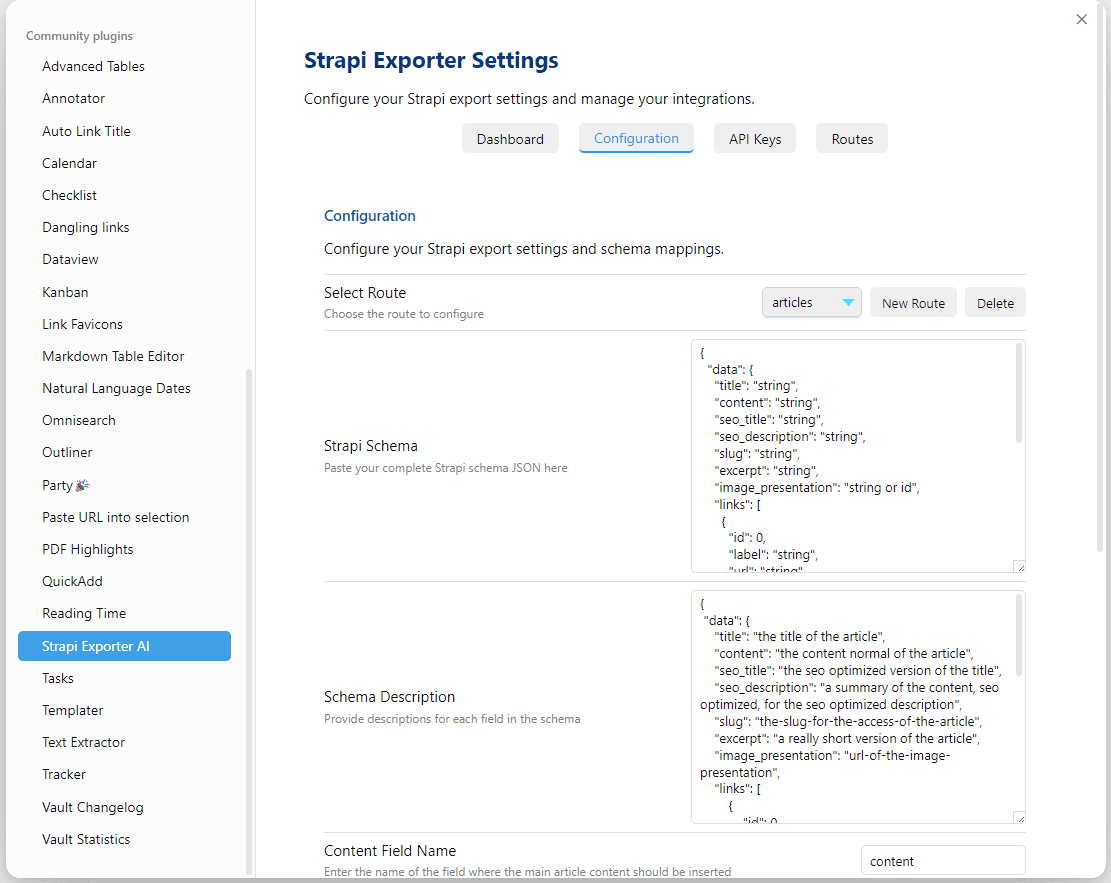Viewport: 1111px width, 883px height.
Task: Open the Dashboard tab
Action: click(510, 139)
